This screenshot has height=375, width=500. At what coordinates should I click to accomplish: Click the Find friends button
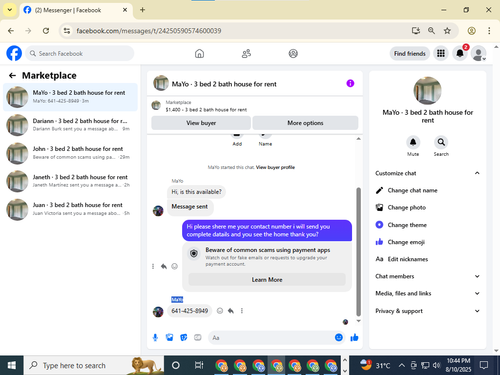(410, 53)
